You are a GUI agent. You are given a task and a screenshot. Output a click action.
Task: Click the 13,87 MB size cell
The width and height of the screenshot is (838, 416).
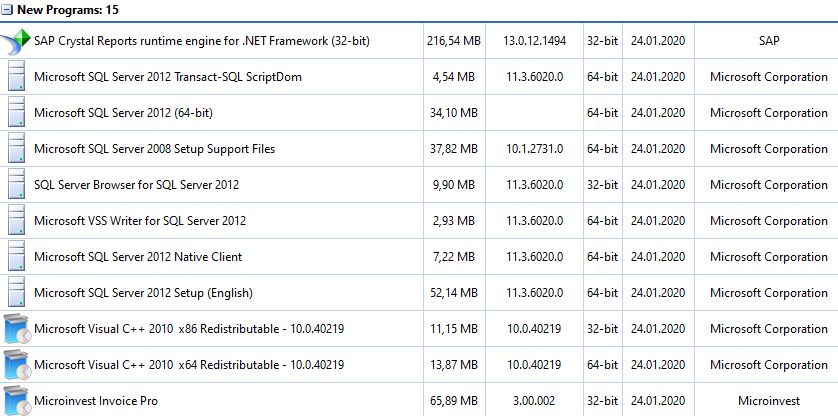tap(454, 365)
